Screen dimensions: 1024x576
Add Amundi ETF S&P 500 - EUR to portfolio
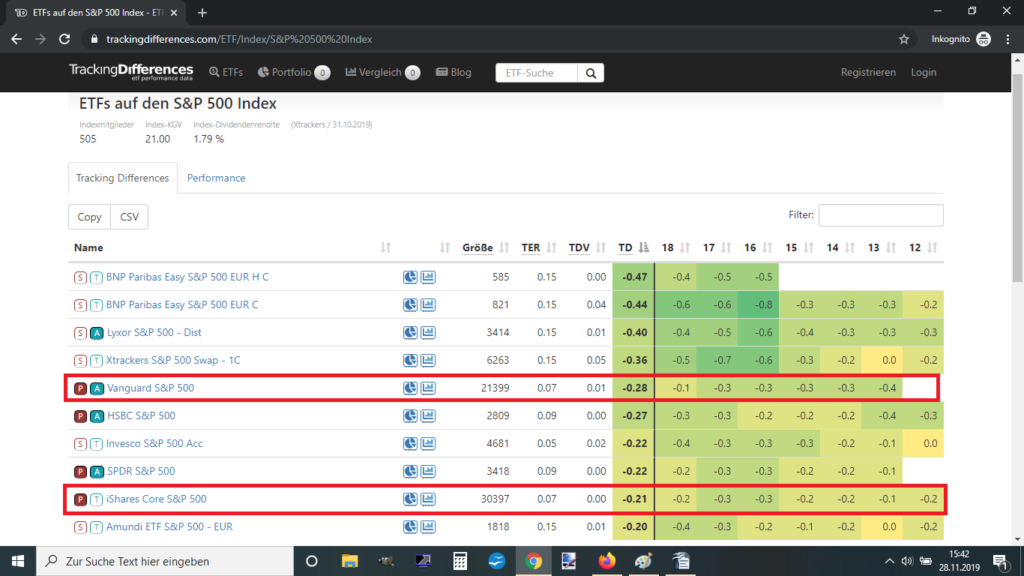point(409,526)
